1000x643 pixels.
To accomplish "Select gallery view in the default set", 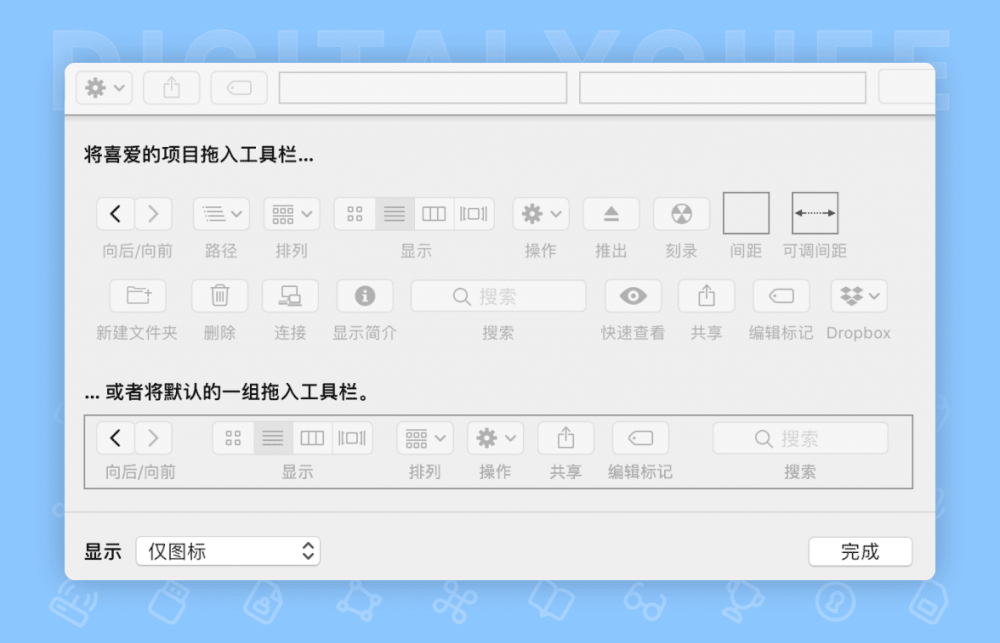I will pyautogui.click(x=352, y=438).
